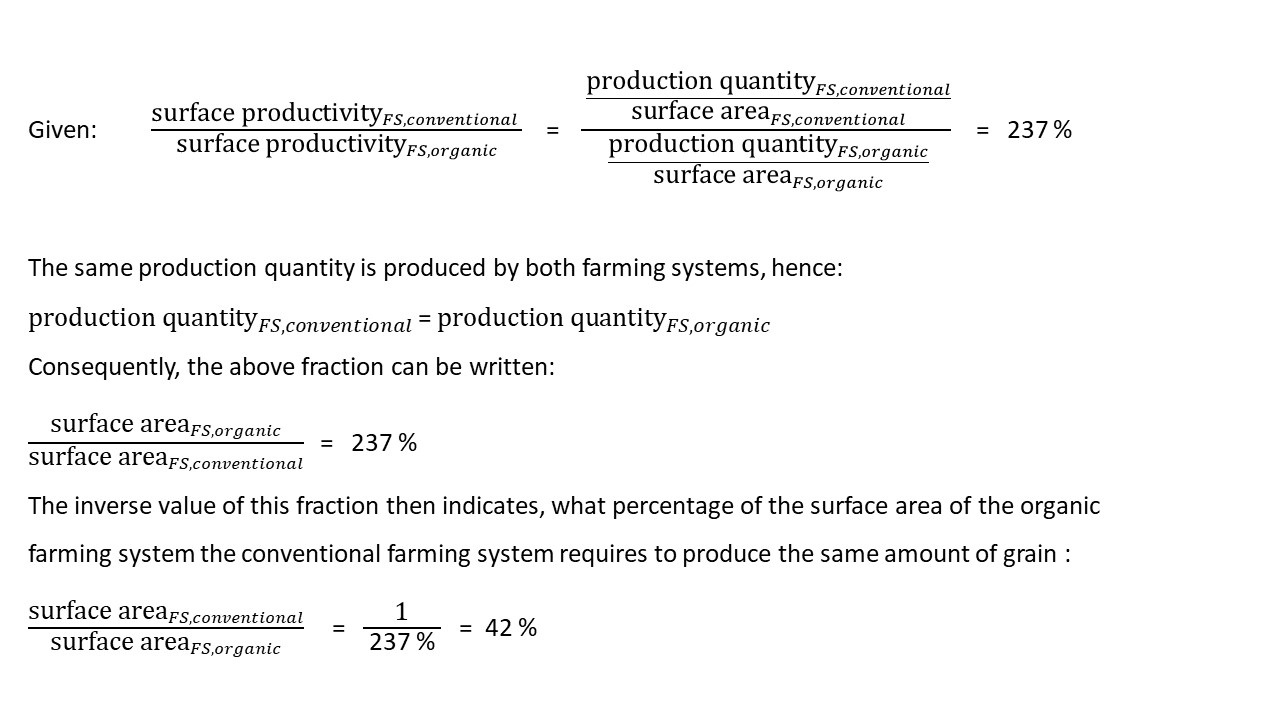This screenshot has width=1280, height=720.
Task: Select surface area conventional denominator in middle fraction
Action: point(165,459)
